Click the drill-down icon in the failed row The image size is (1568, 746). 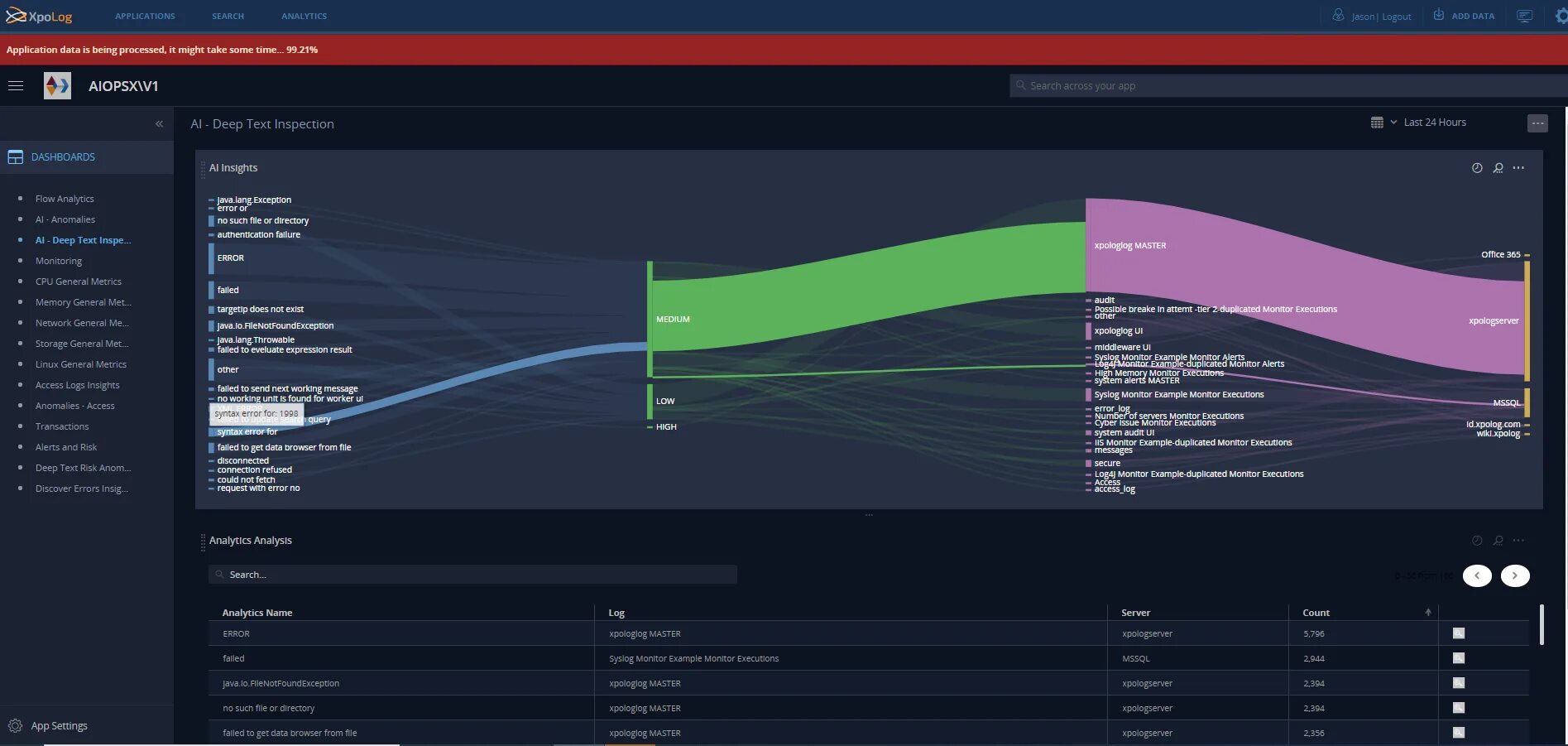click(x=1459, y=658)
